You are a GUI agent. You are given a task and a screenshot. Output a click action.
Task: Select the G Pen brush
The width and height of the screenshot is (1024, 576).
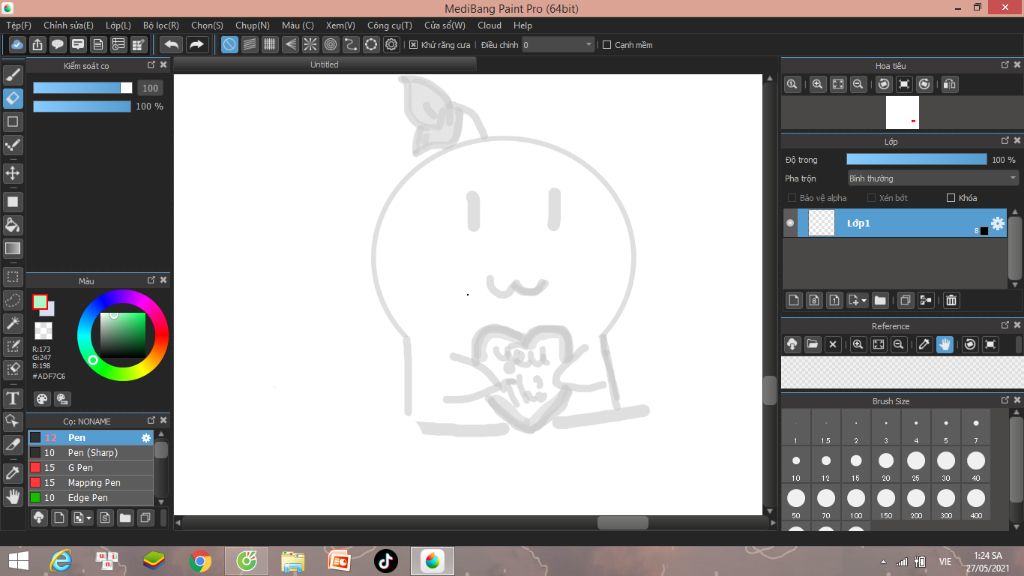[x=91, y=468]
